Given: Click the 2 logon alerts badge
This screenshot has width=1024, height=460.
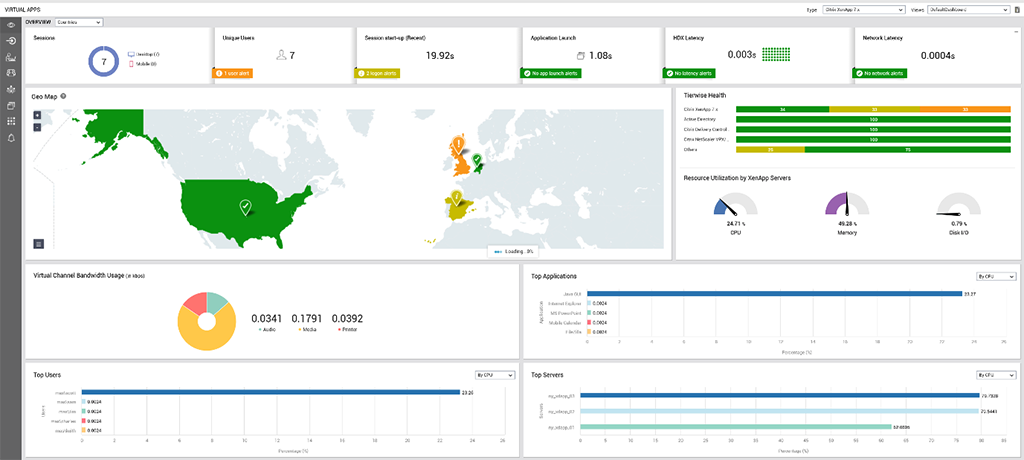Looking at the screenshot, I should (377, 74).
